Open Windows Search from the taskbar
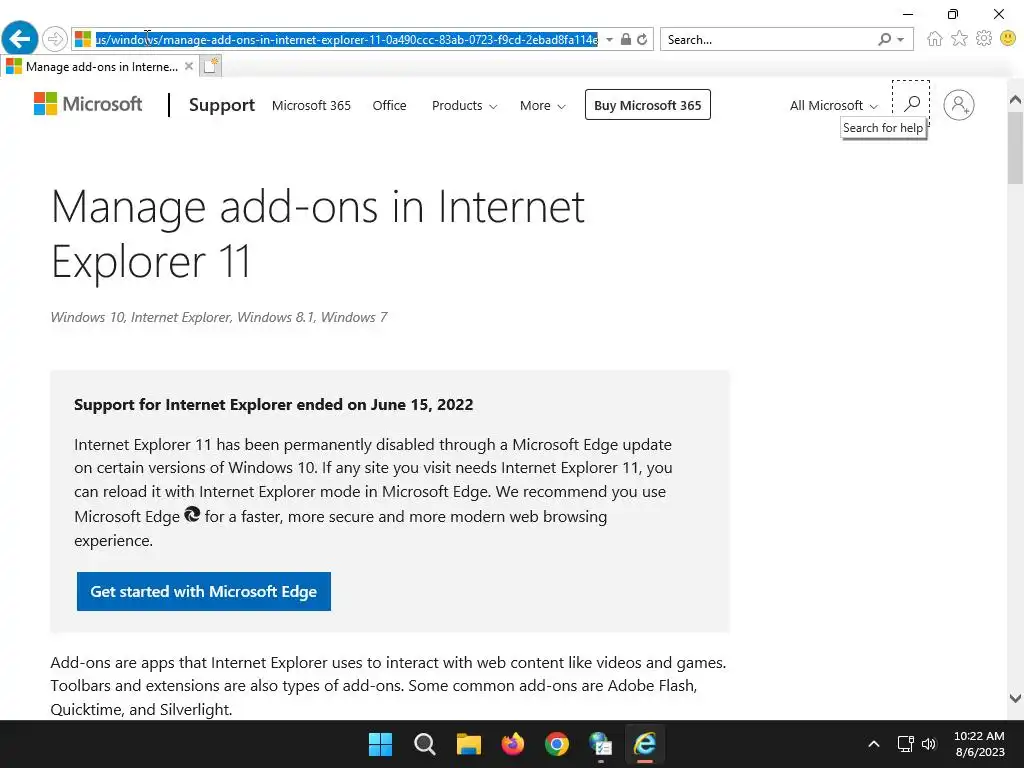 click(x=424, y=744)
